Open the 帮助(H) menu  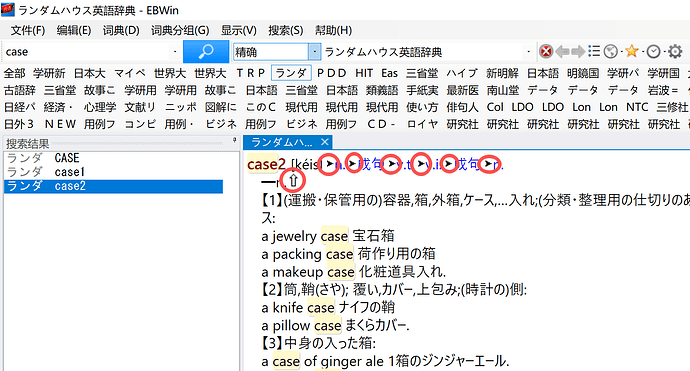click(333, 30)
